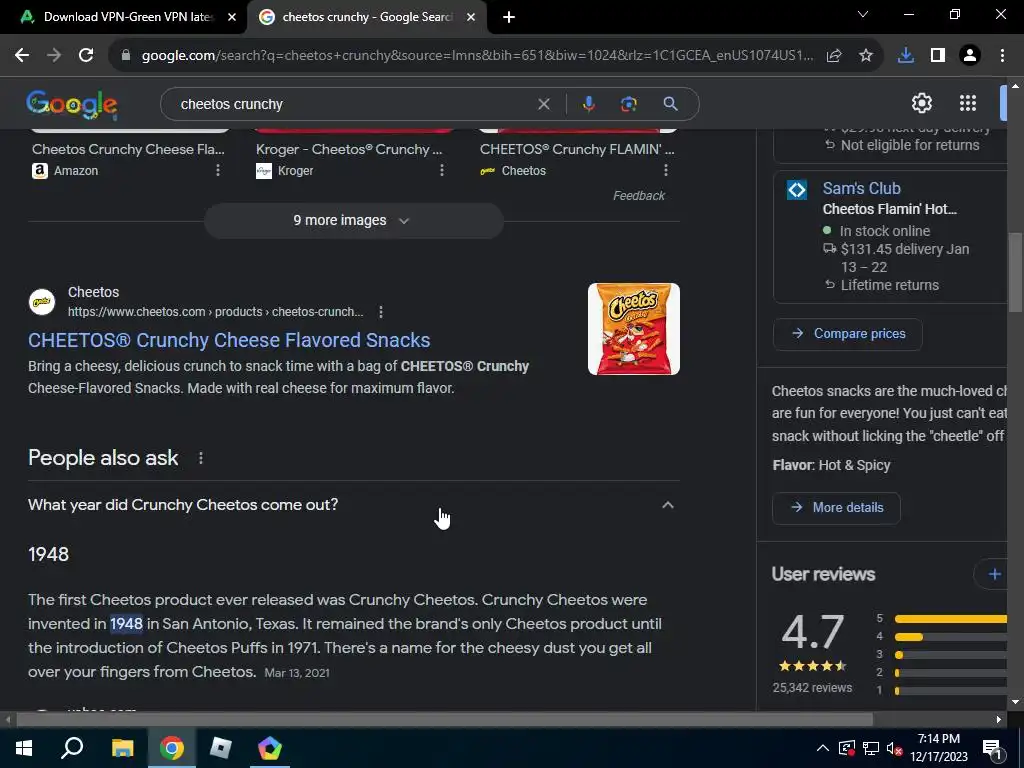Open options for the cheetos.com result
Image resolution: width=1024 pixels, height=768 pixels.
381,312
